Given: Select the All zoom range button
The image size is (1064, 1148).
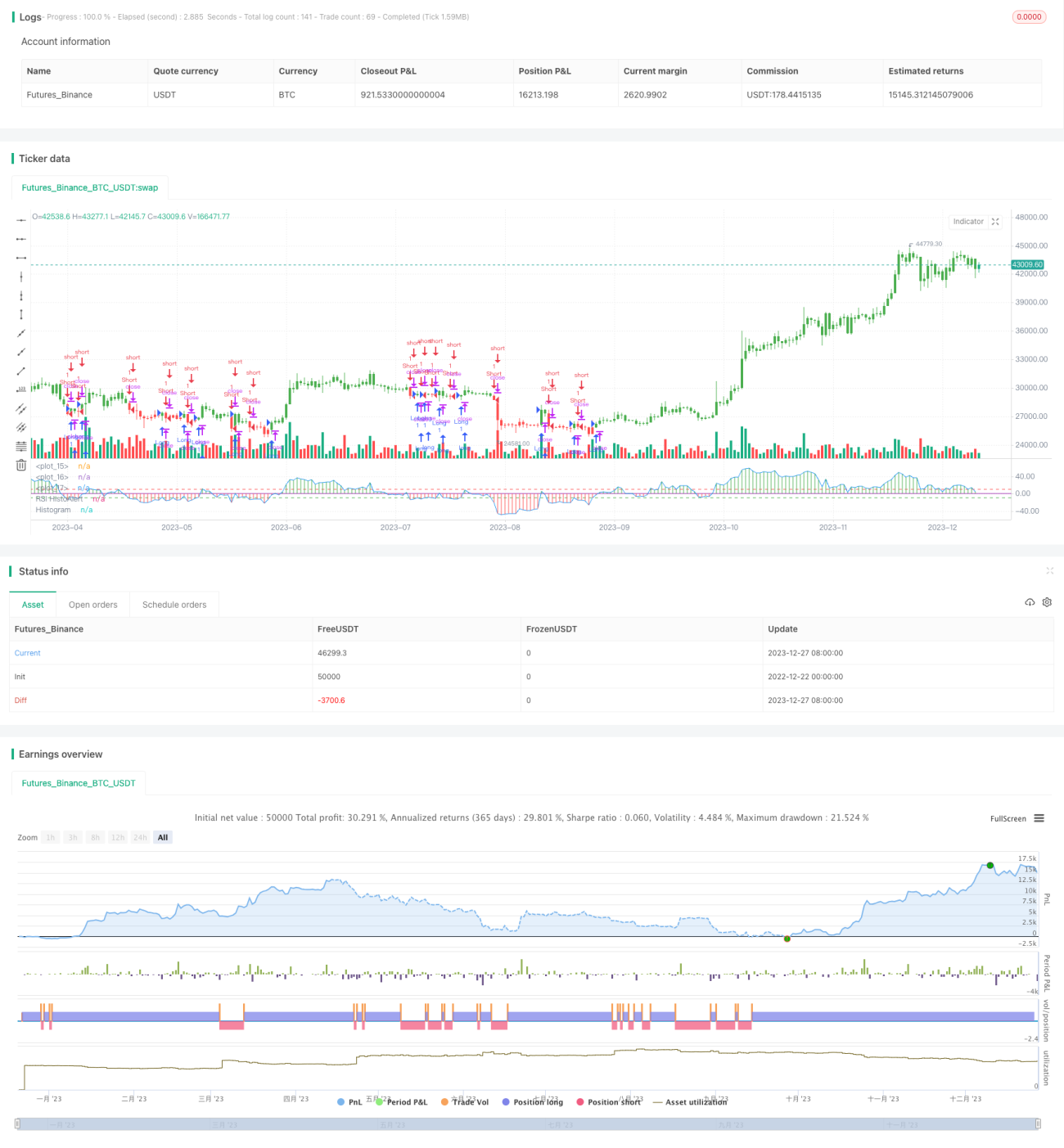Looking at the screenshot, I should tap(163, 837).
